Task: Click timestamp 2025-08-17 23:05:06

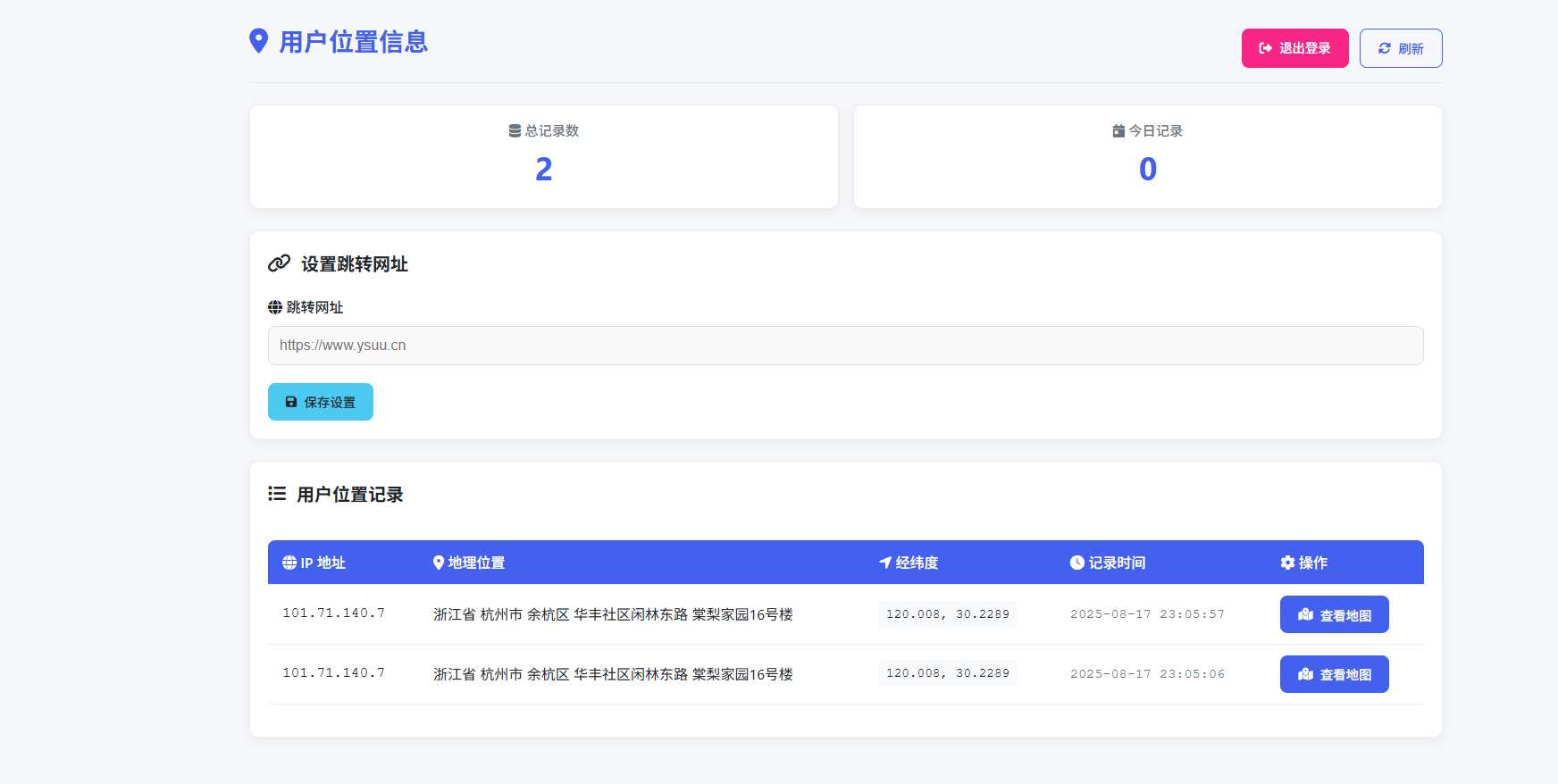Action: click(1147, 674)
